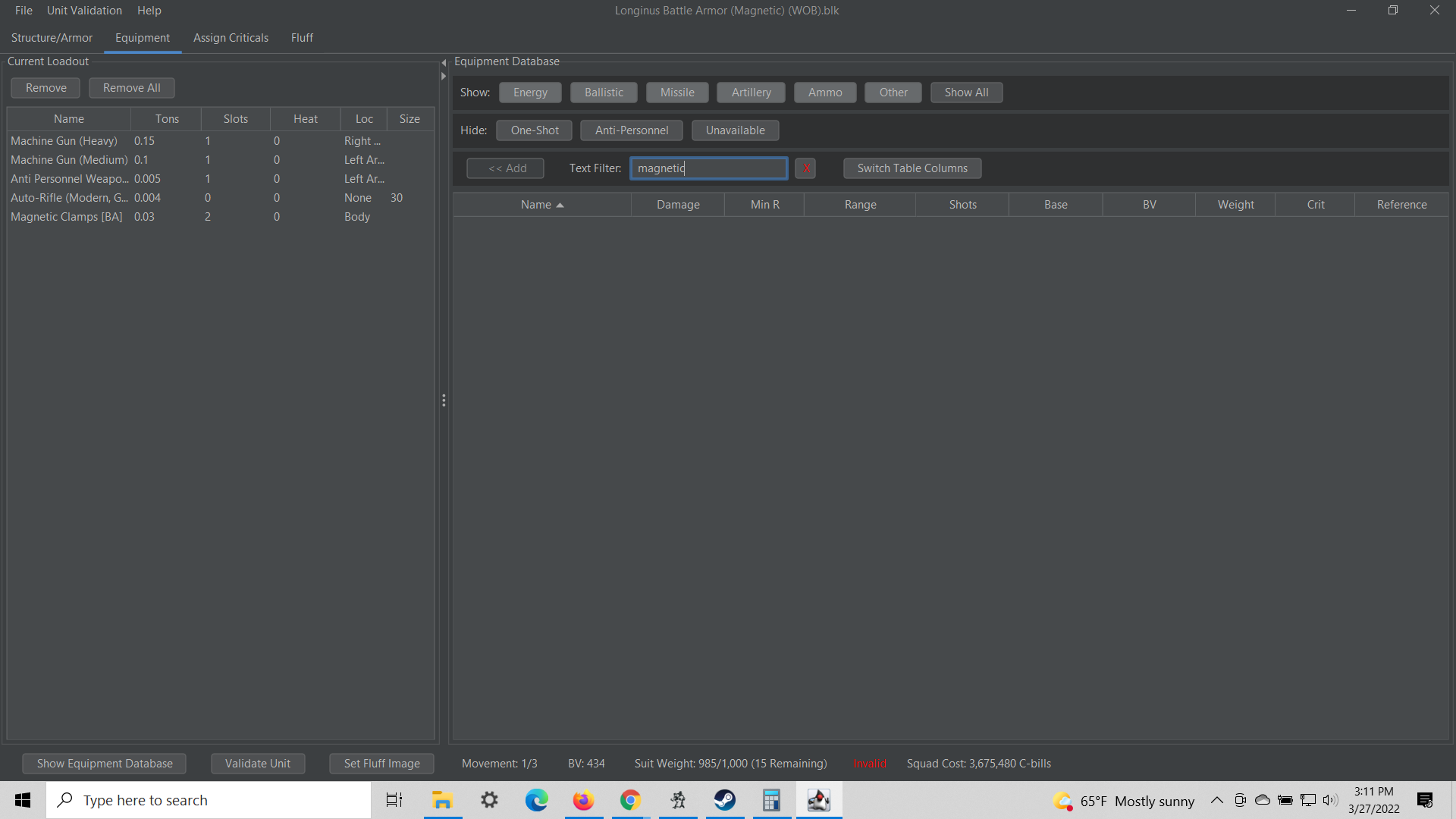Select Machine Gun (Heavy) in the loadout list
The image size is (1456, 819).
coord(64,140)
